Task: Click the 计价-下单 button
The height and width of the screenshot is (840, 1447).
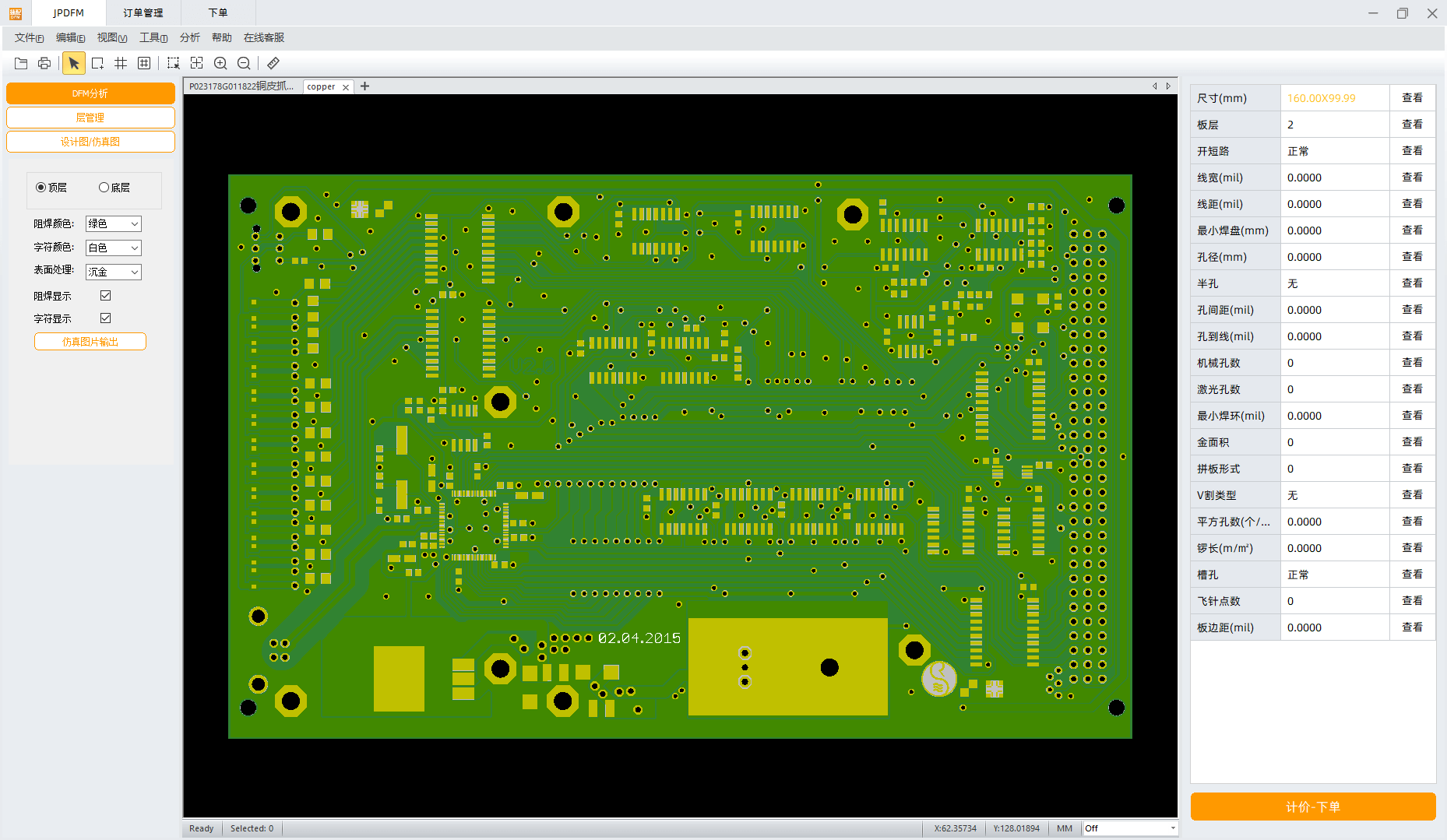Action: [x=1312, y=807]
